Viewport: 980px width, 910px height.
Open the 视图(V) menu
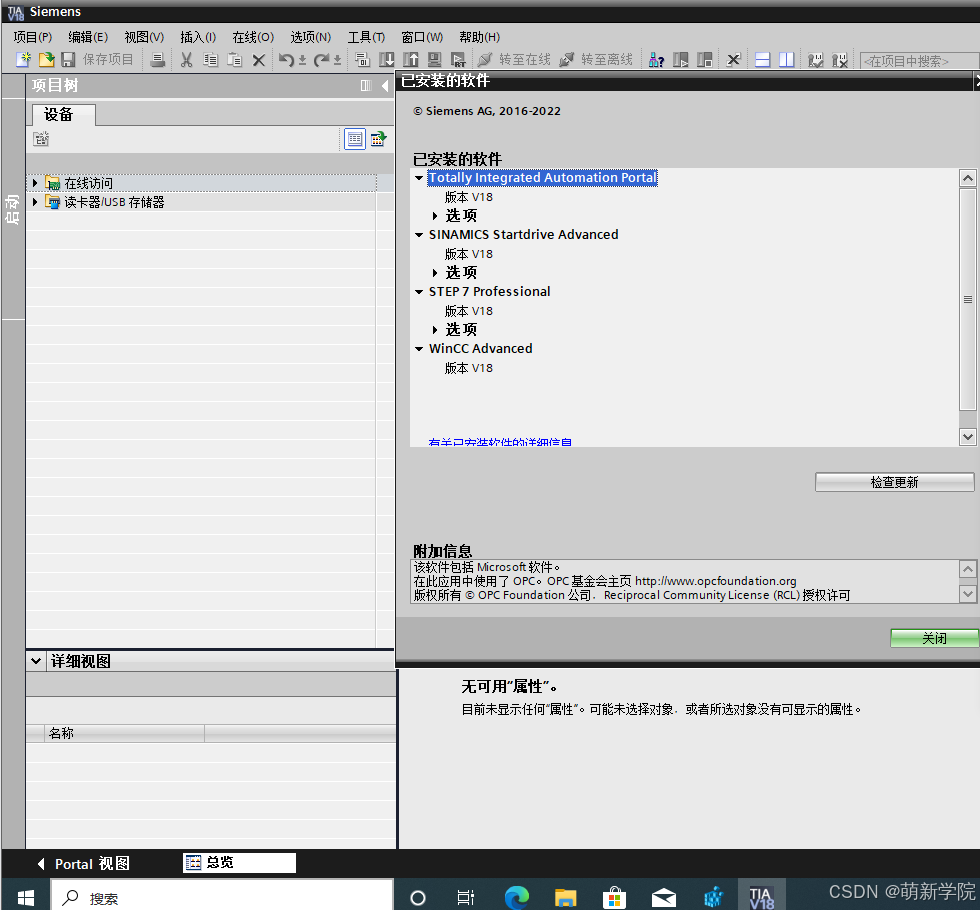144,37
